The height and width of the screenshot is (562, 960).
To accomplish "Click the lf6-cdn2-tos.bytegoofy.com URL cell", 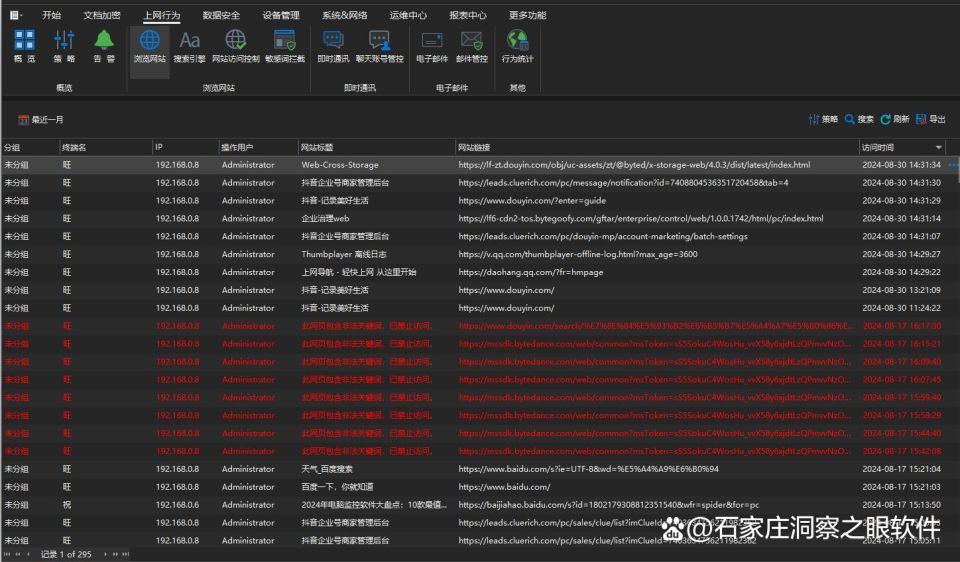I will (x=640, y=219).
